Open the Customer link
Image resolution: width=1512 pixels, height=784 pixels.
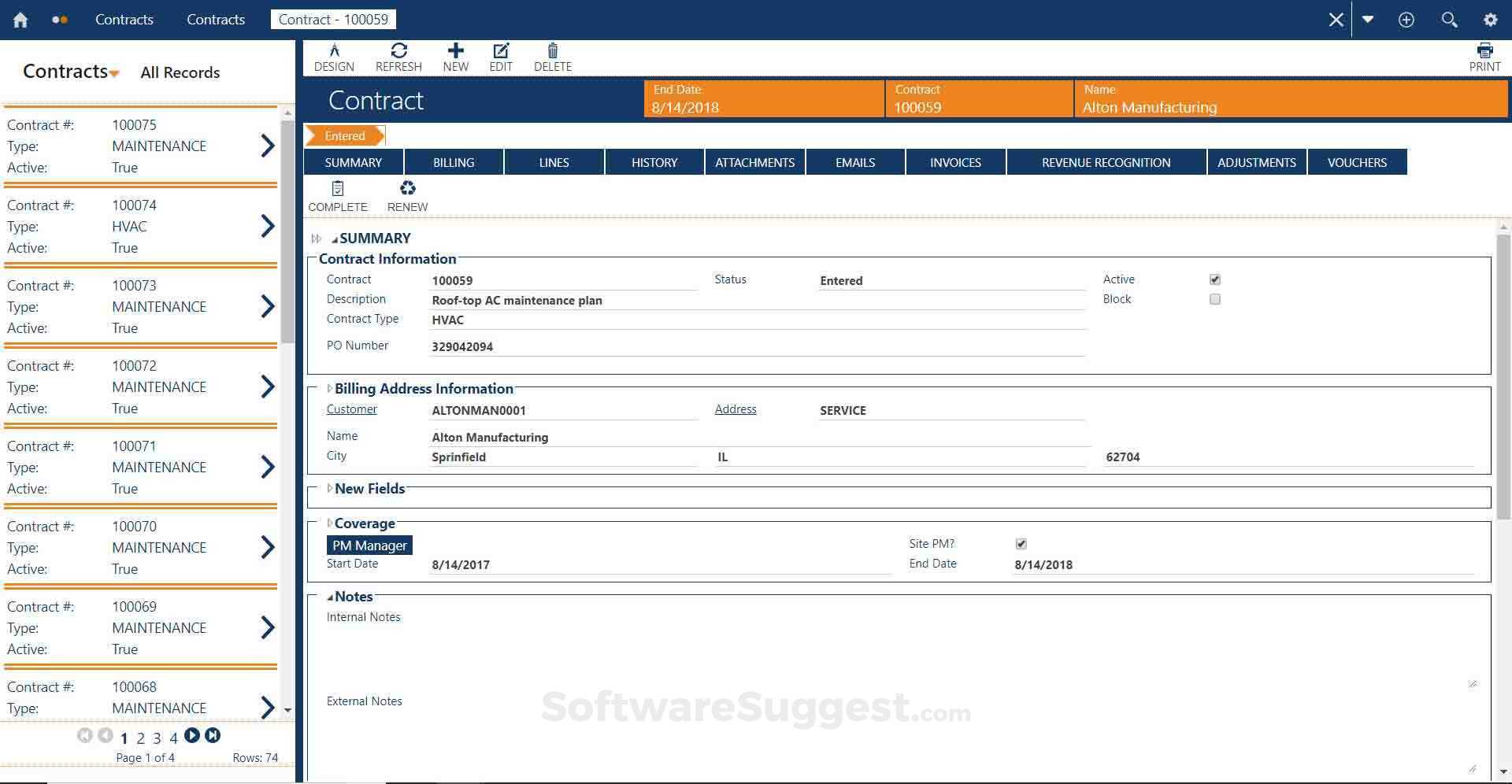(x=351, y=409)
